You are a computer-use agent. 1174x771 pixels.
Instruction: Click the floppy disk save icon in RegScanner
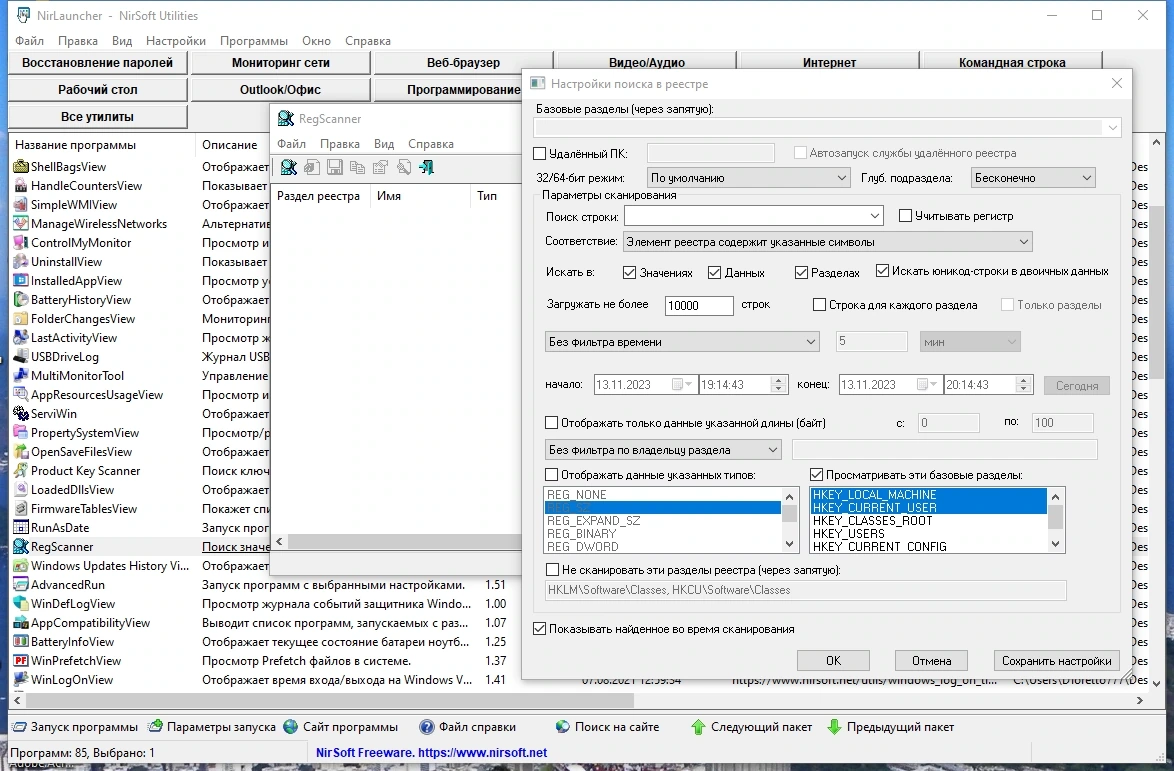(335, 168)
